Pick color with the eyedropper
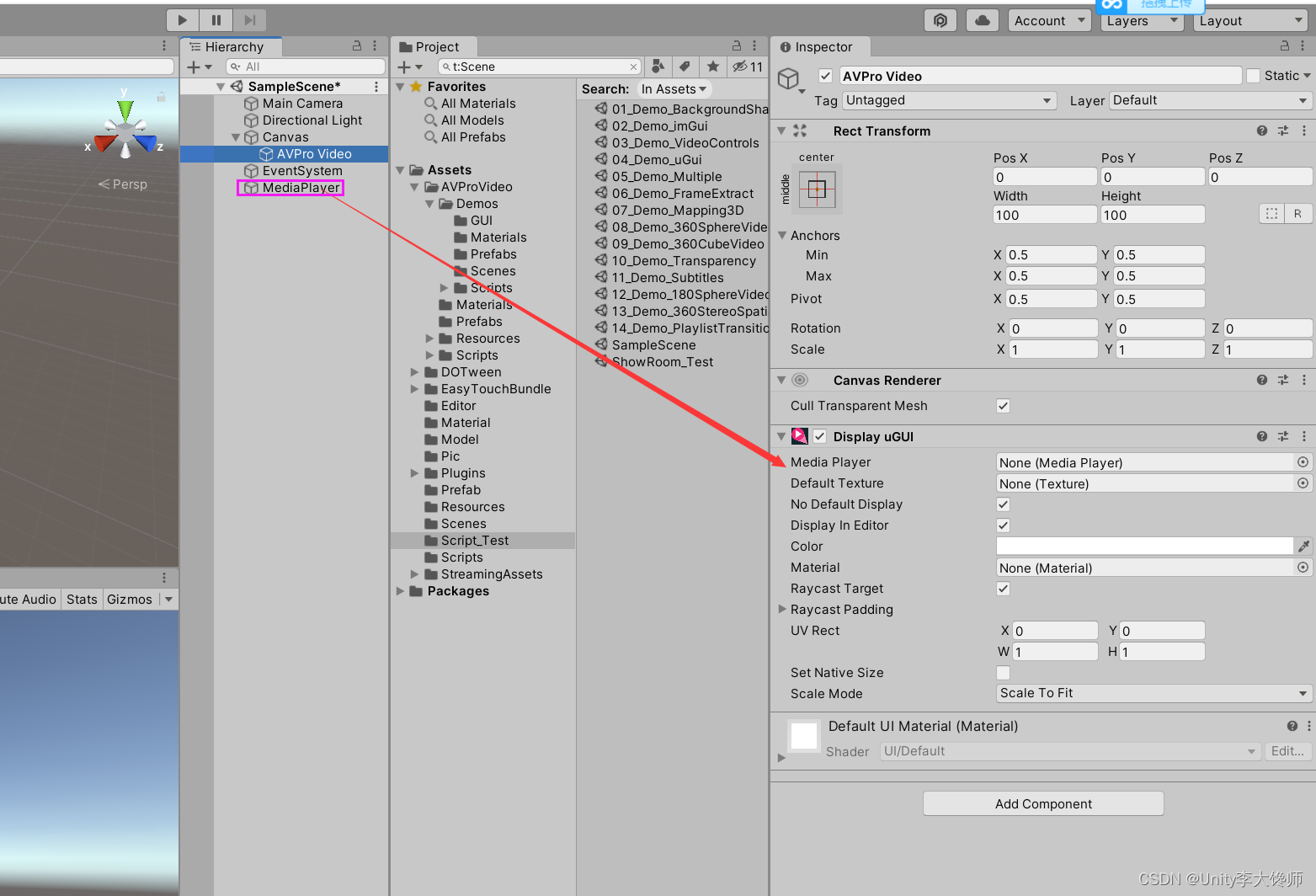1316x896 pixels. 1303,547
